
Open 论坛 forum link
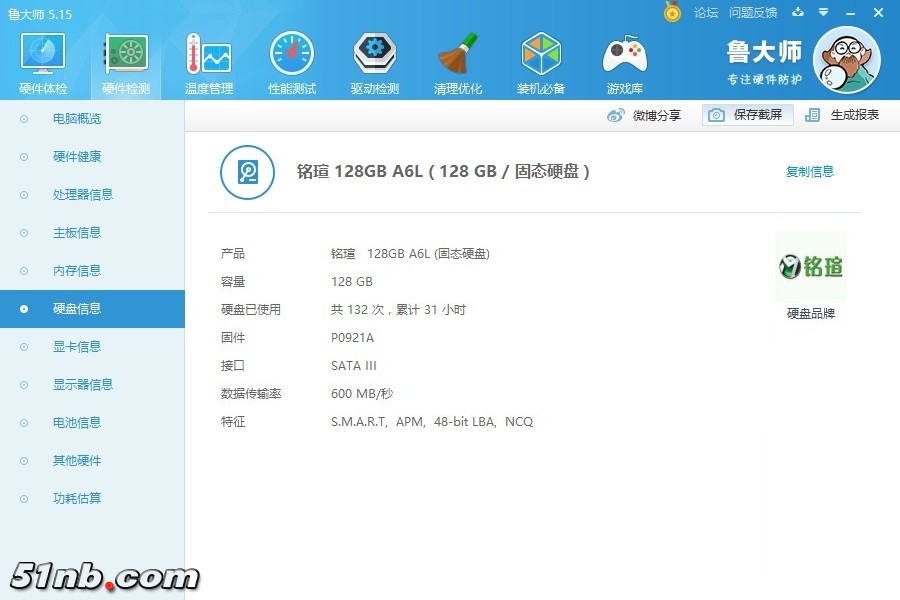click(705, 13)
